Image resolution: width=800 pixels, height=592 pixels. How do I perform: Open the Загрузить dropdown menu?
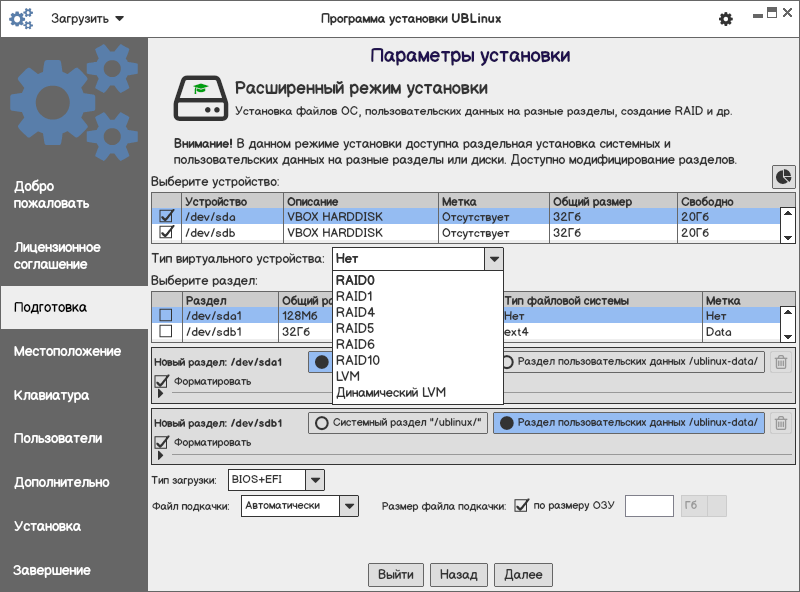point(87,19)
